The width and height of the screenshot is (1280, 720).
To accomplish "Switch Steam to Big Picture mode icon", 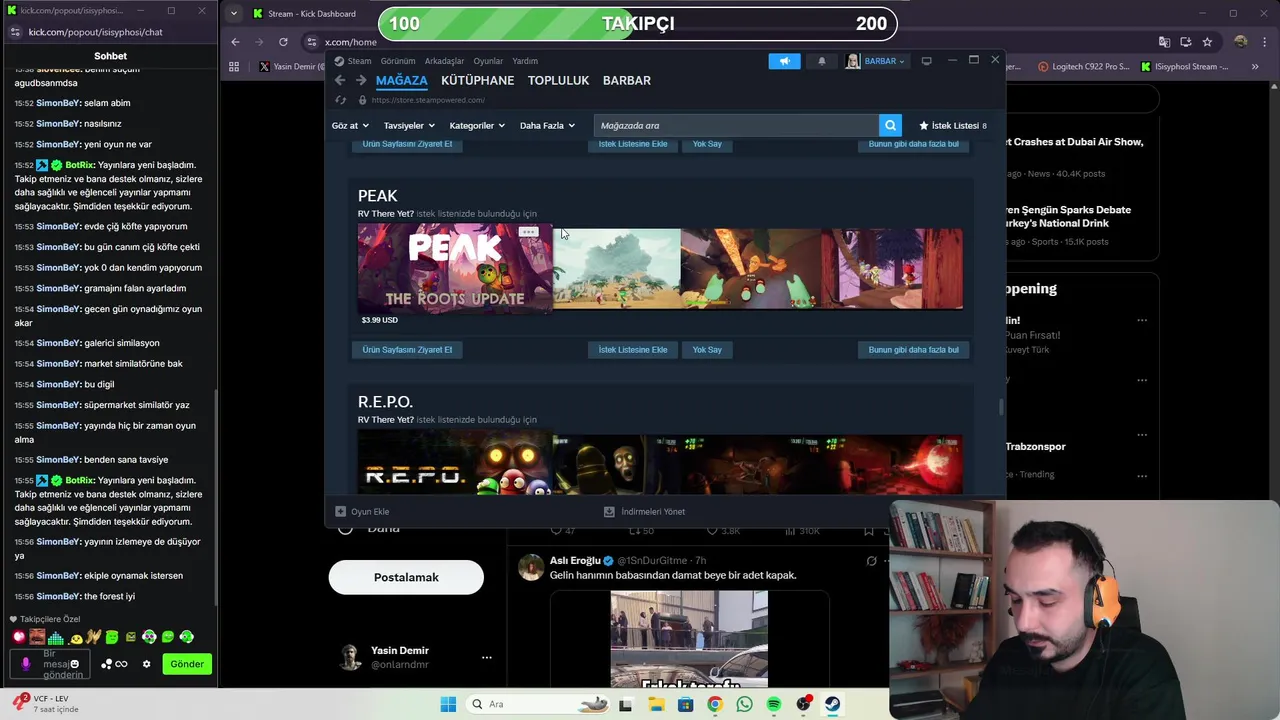I will click(926, 61).
